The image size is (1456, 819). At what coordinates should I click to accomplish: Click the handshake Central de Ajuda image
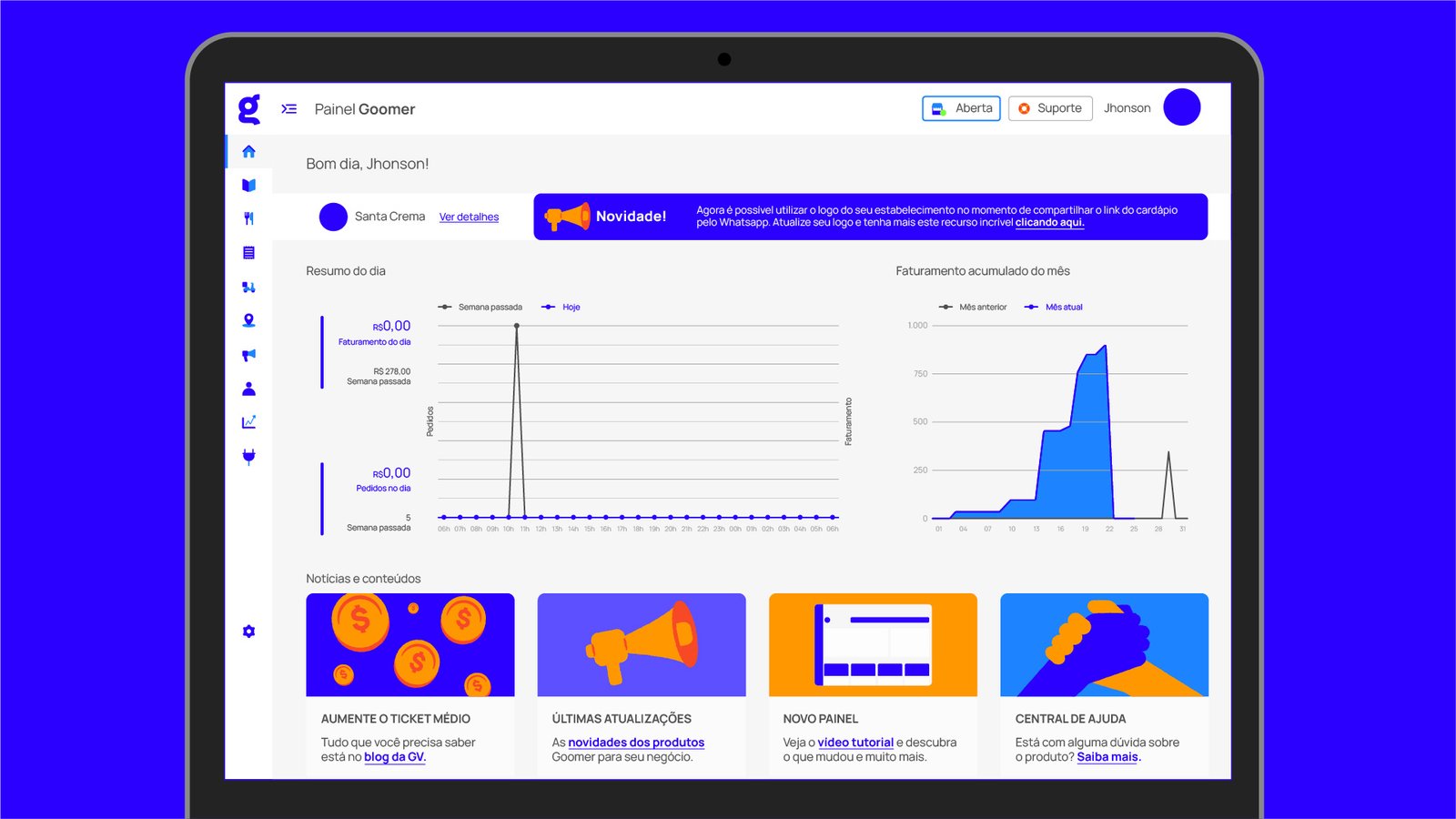pos(1105,645)
